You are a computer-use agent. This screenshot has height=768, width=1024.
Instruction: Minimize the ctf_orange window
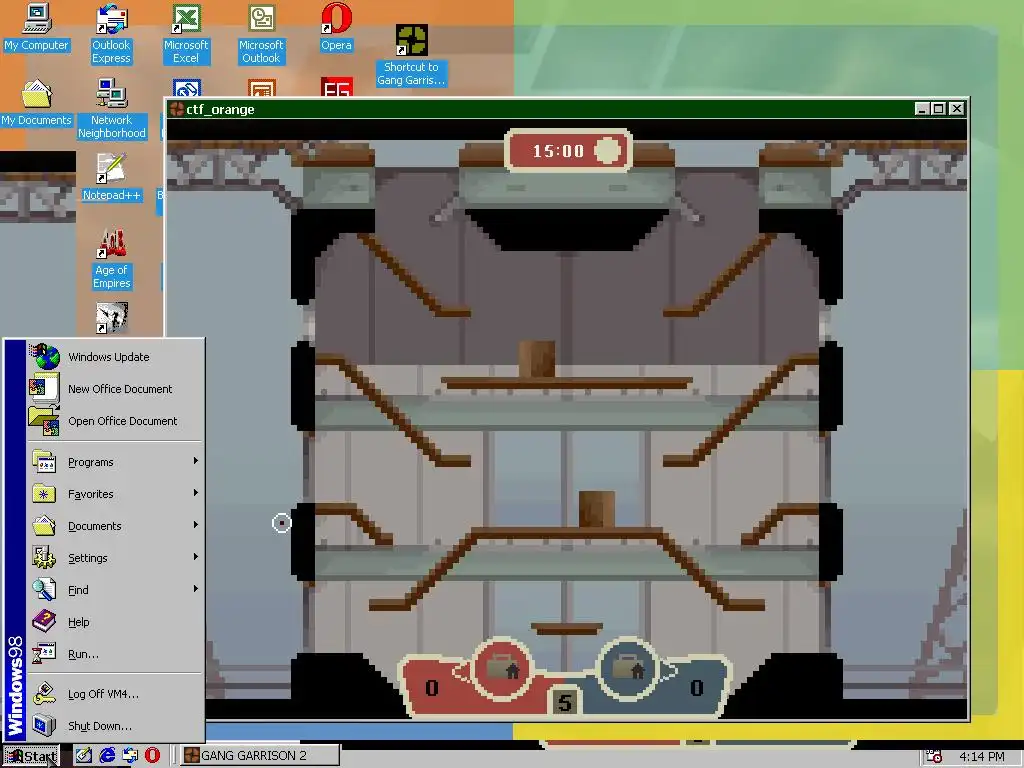[x=921, y=108]
